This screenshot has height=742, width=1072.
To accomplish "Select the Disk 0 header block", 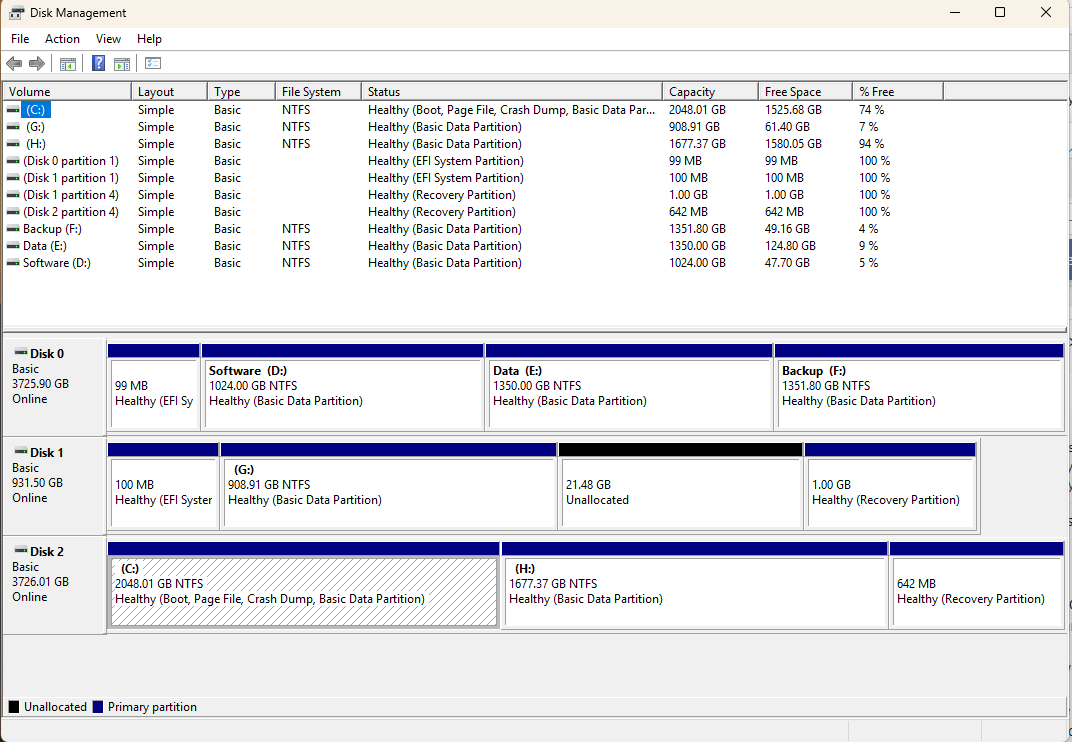I will pos(54,387).
